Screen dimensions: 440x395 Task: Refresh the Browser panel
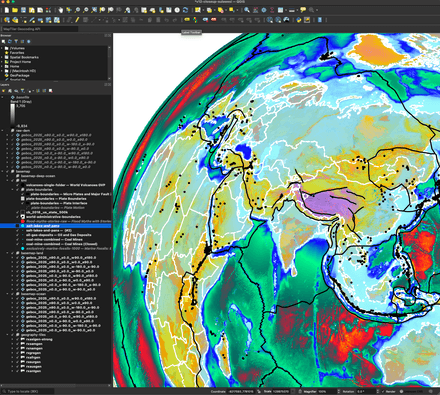click(10, 42)
